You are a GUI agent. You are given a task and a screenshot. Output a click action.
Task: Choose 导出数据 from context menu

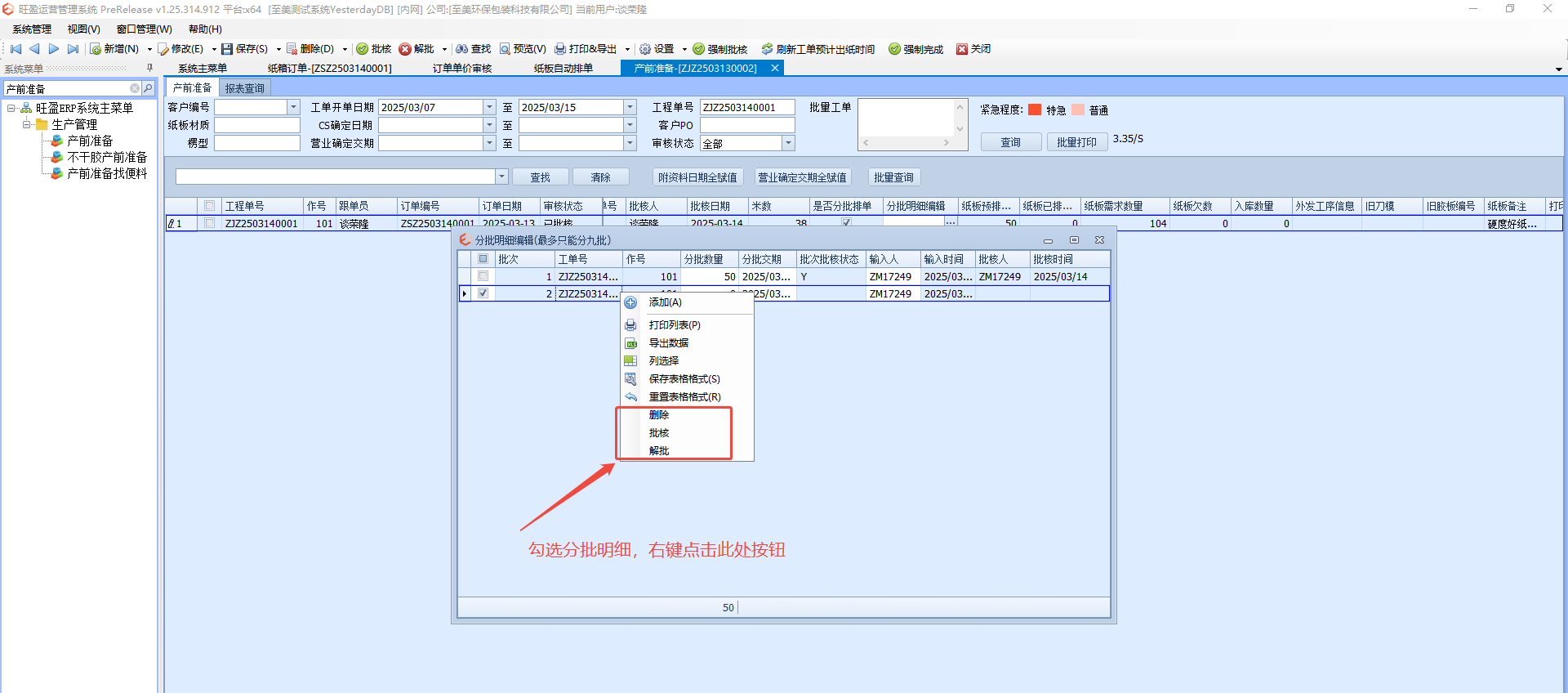pos(687,343)
